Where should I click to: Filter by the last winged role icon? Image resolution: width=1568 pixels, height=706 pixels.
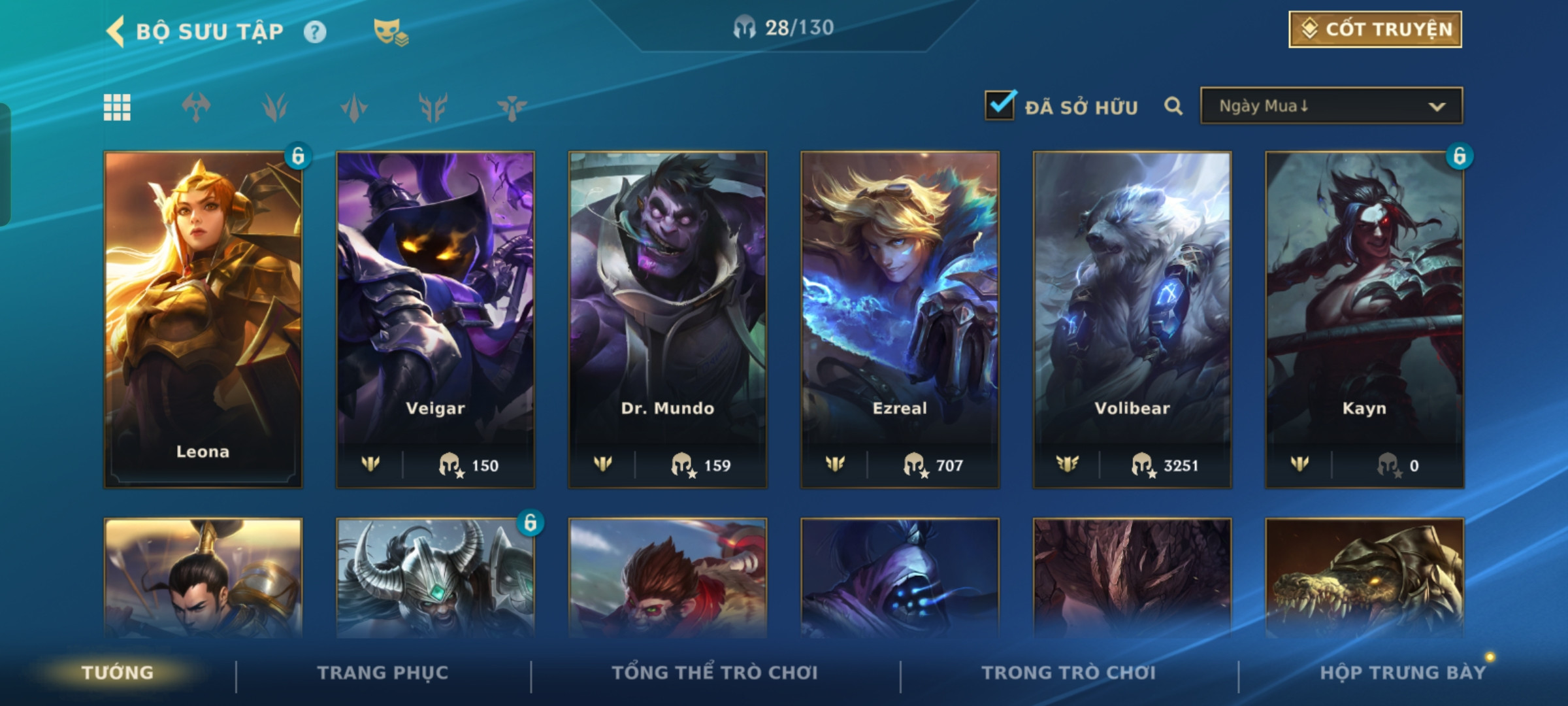pos(512,107)
